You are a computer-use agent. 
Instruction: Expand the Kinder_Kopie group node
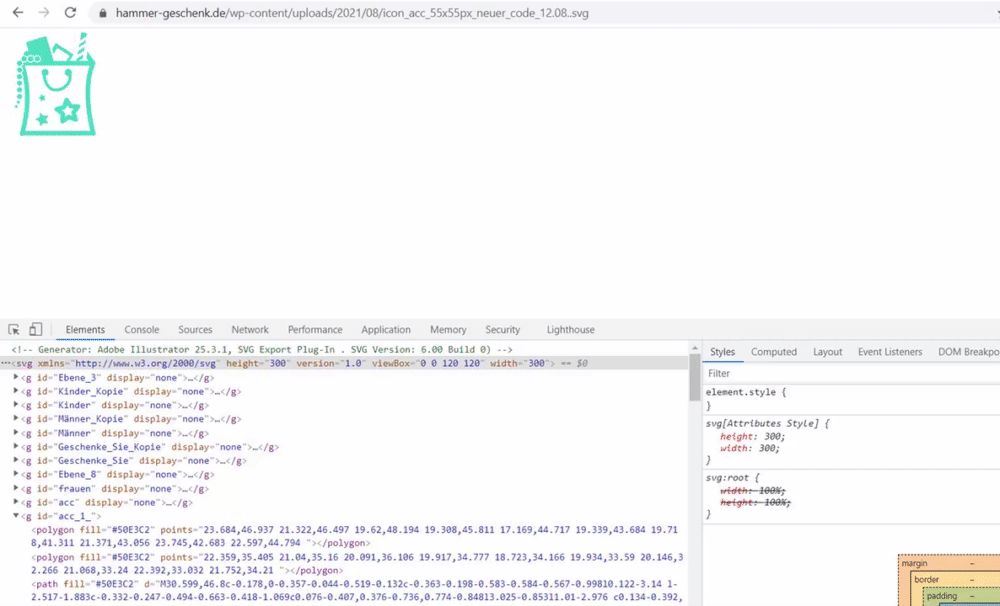click(16, 392)
